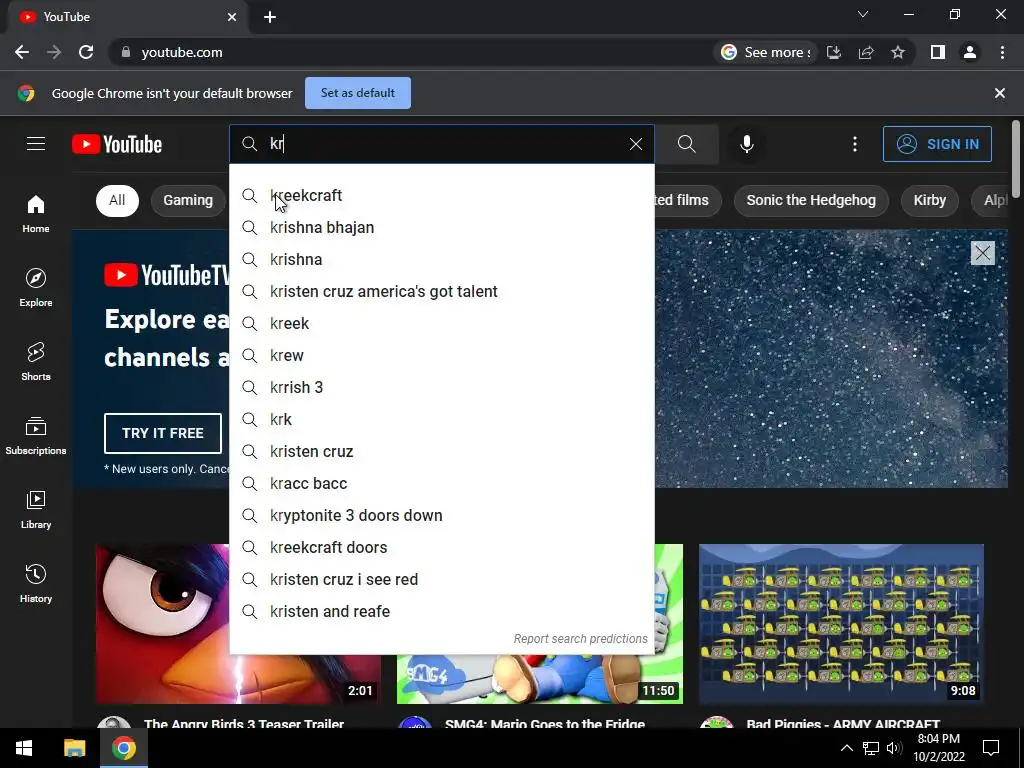This screenshot has height=768, width=1024.
Task: Open the Chrome profile icon
Action: point(970,52)
